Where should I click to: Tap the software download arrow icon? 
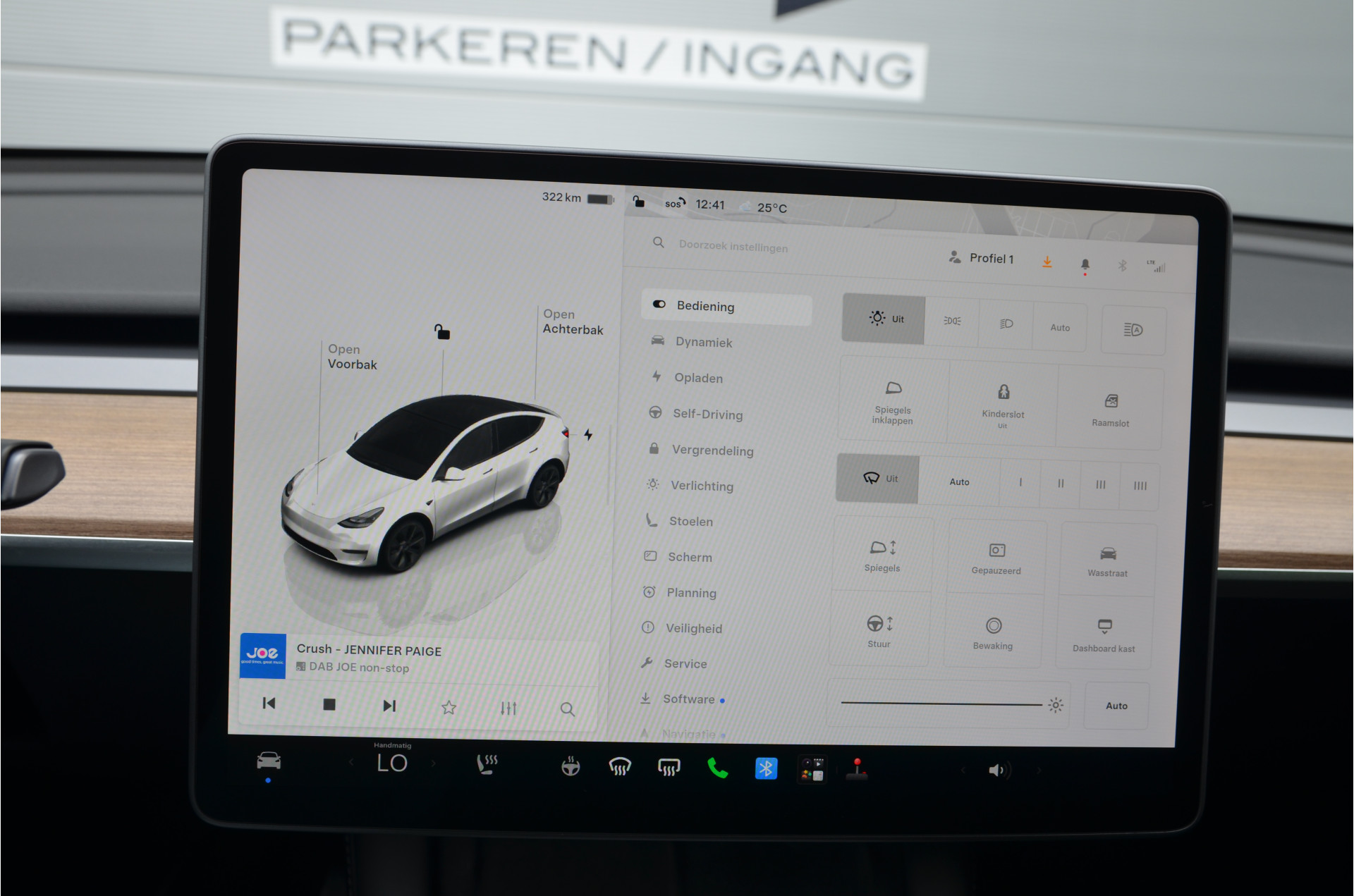point(1047,262)
